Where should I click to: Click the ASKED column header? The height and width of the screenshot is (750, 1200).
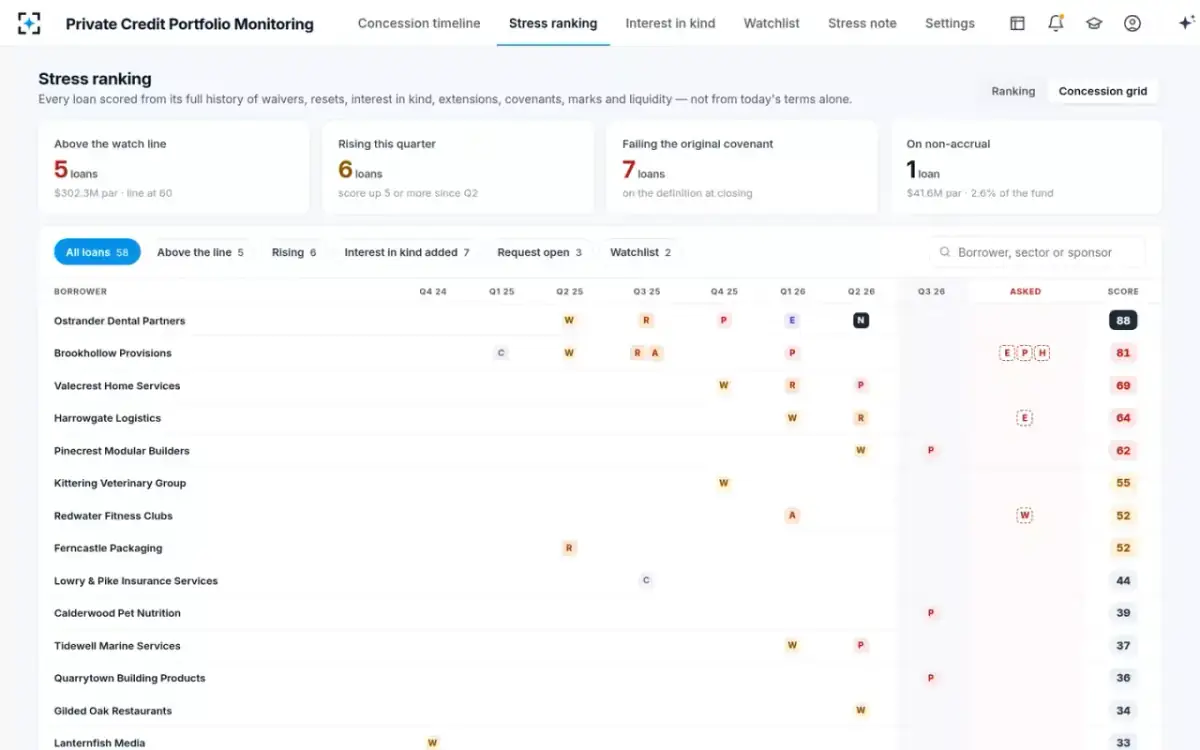click(1025, 292)
